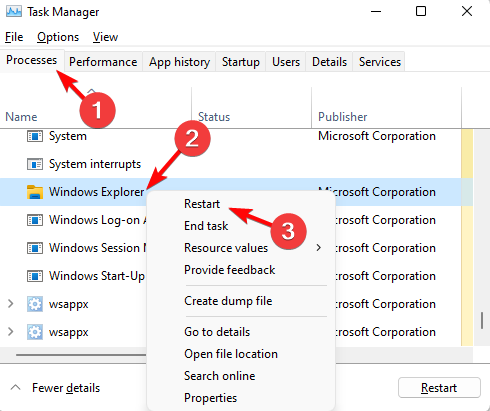Screen dimensions: 490x411
Task: Select the Windows Log-on process name
Action: 98,220
